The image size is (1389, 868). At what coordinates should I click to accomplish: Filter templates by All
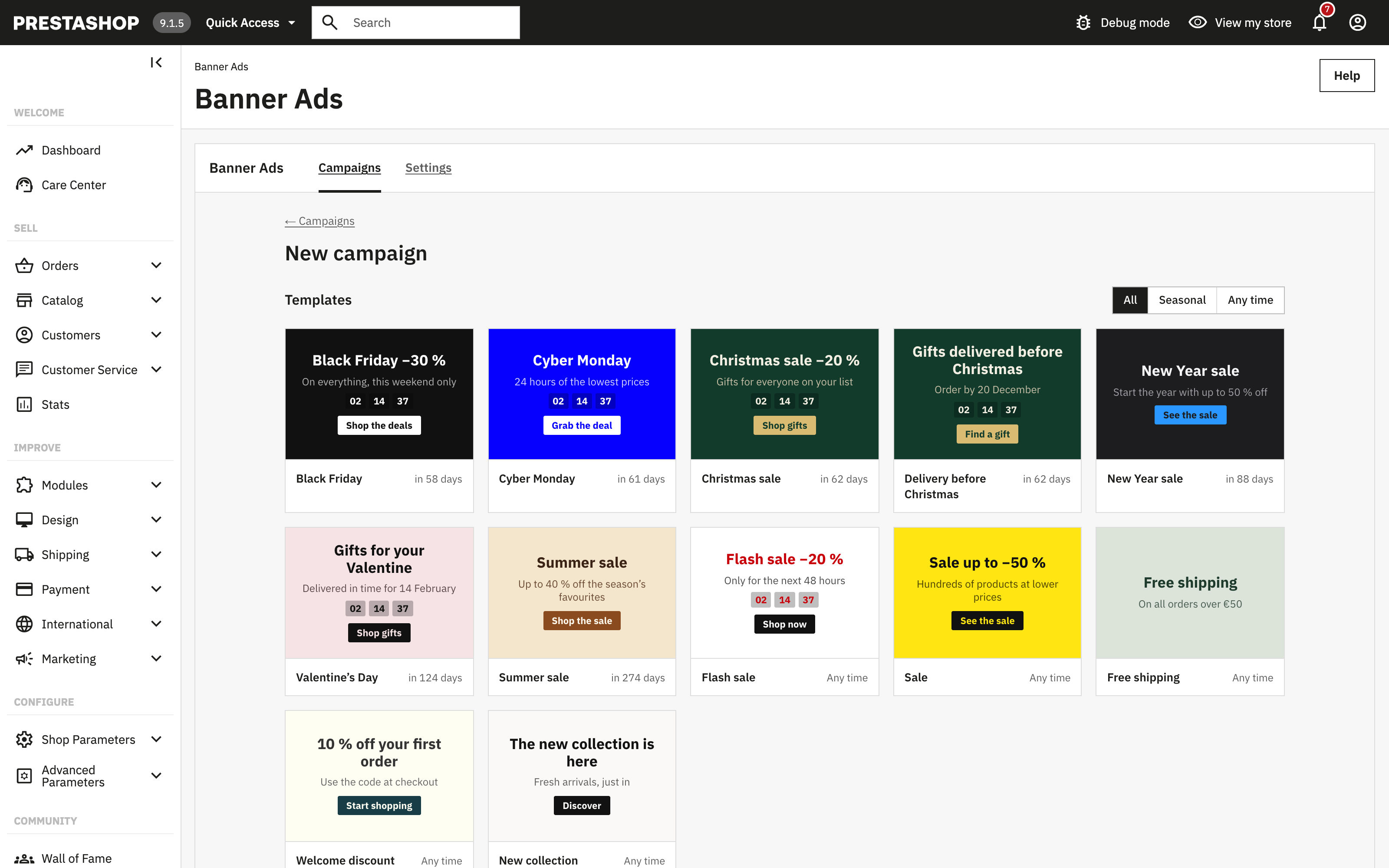[1130, 300]
